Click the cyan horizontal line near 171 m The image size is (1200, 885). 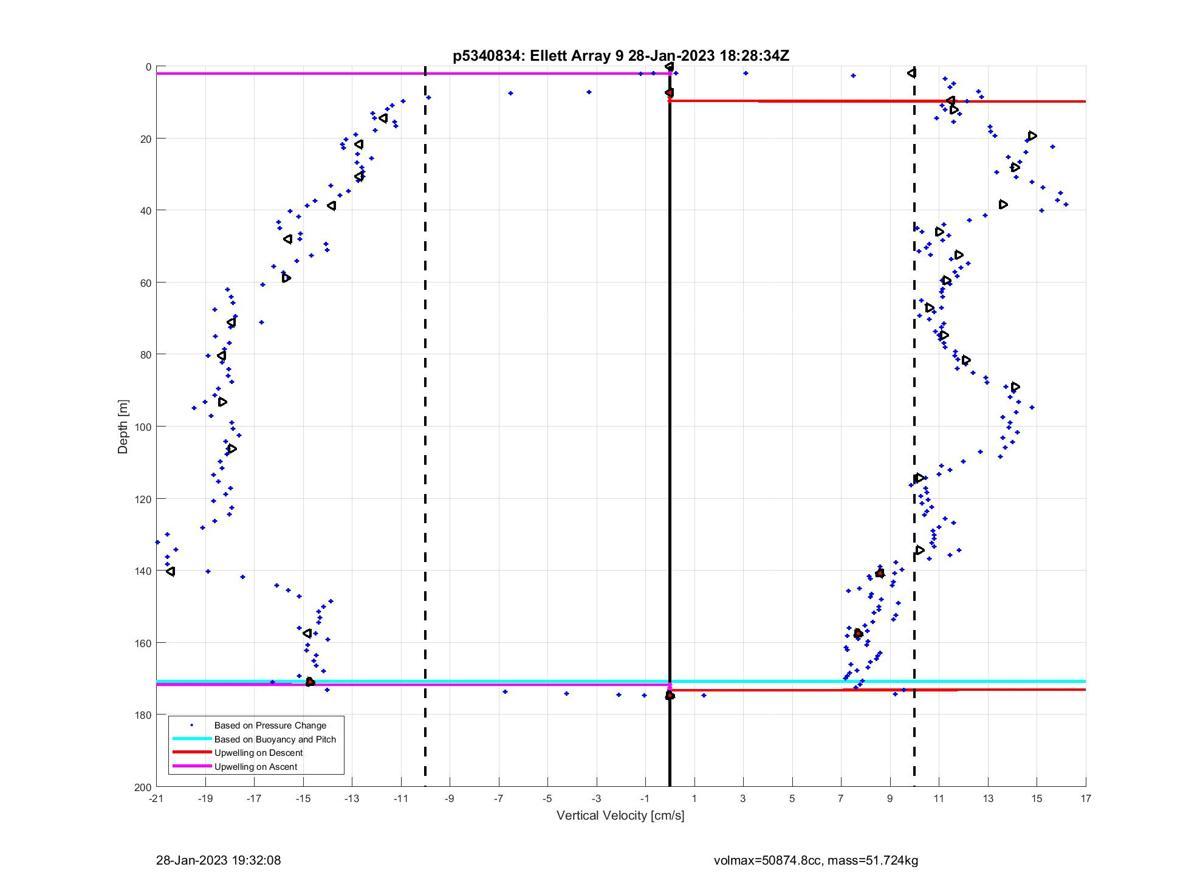pos(621,681)
